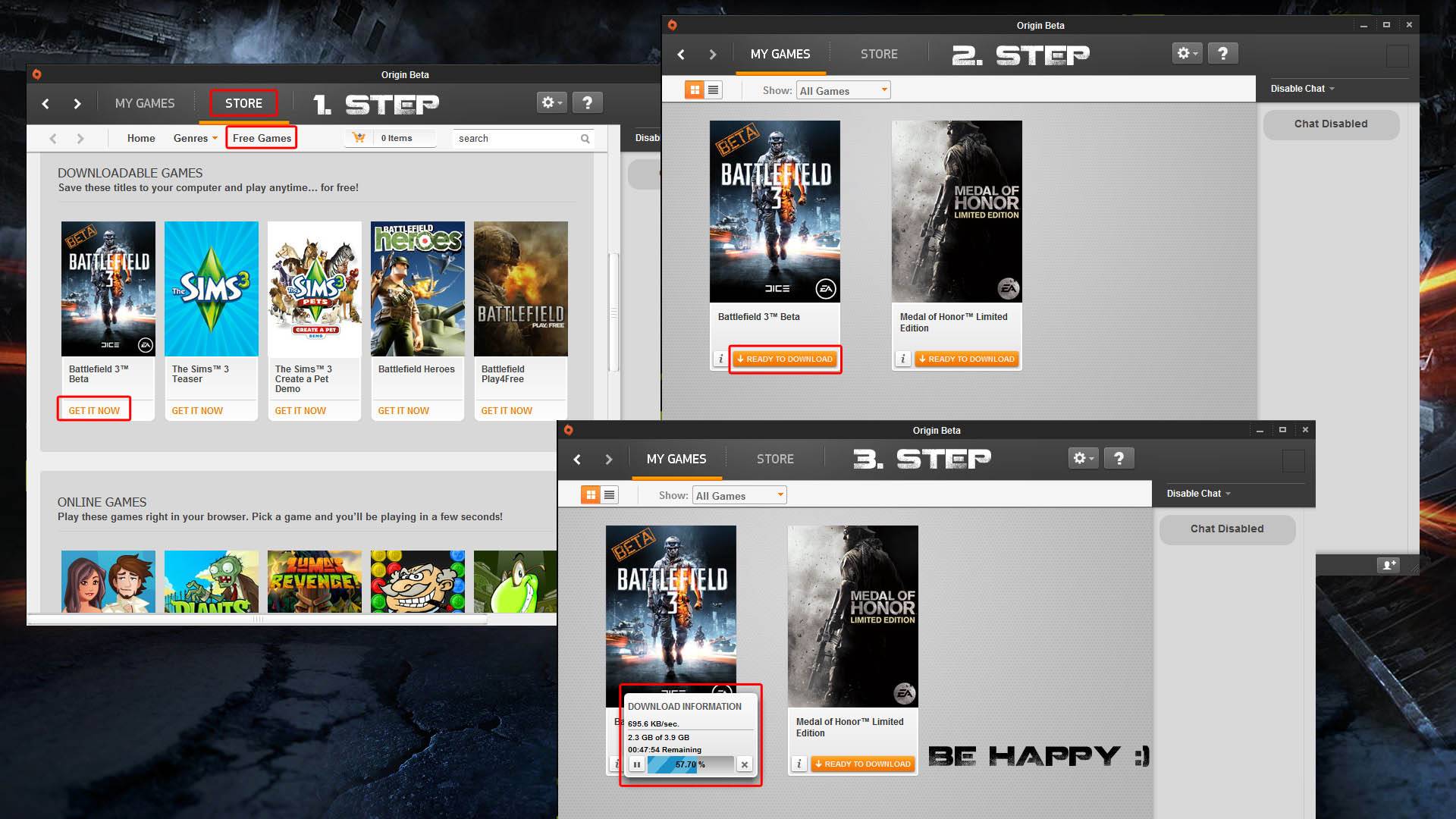Switch to grid view in the Step 2 window
Screen dimensions: 1456x819
point(694,90)
